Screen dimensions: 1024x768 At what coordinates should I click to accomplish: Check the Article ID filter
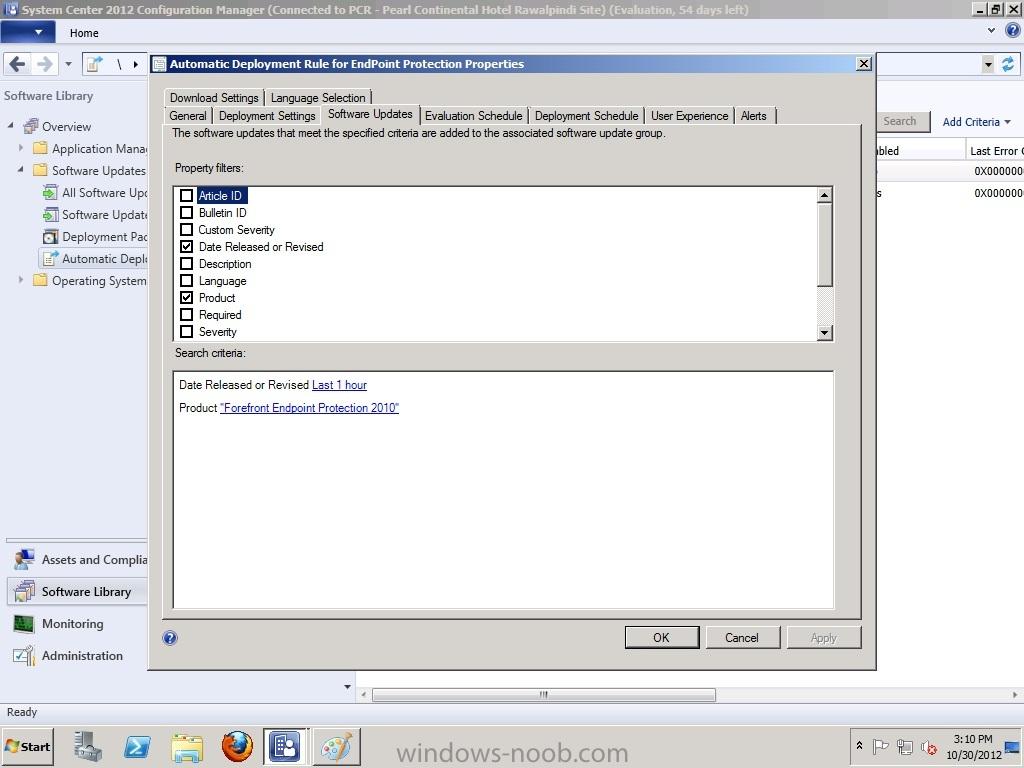coord(187,195)
